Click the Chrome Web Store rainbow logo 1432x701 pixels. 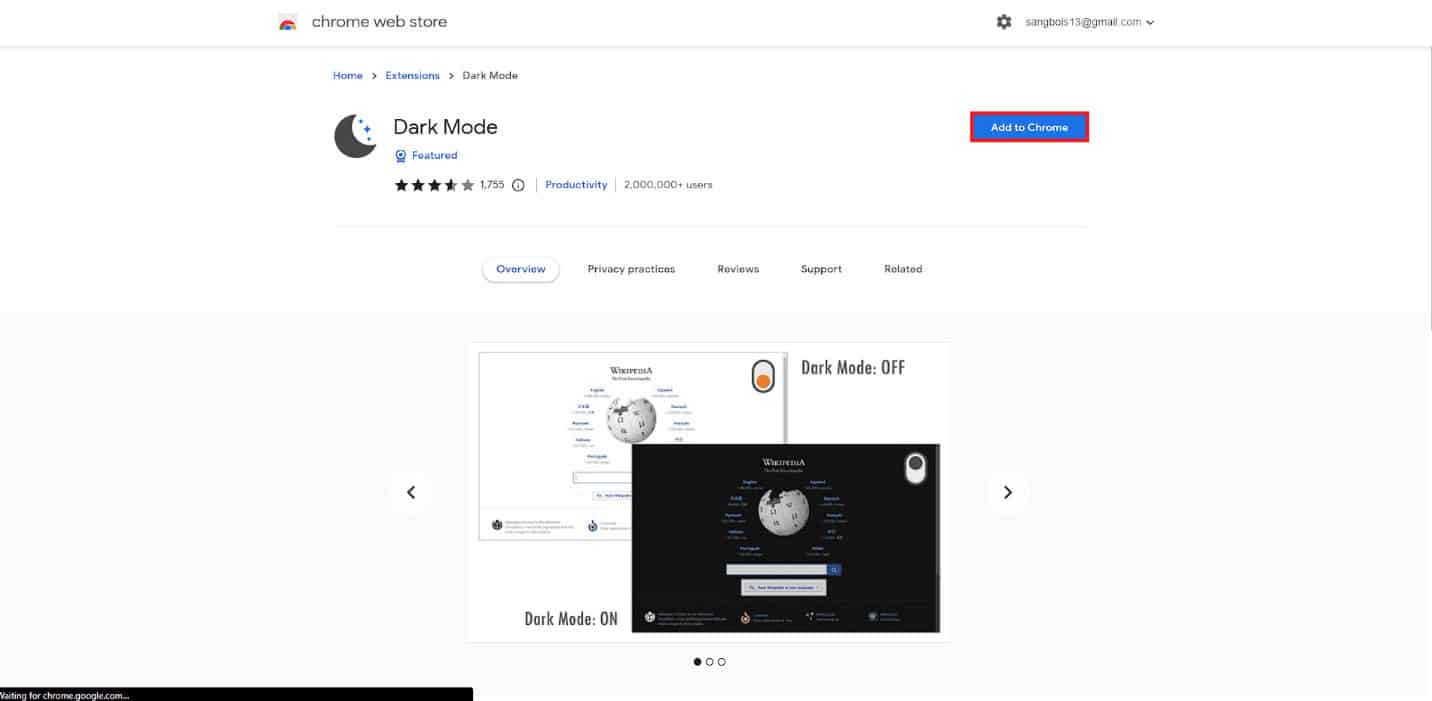[x=288, y=22]
